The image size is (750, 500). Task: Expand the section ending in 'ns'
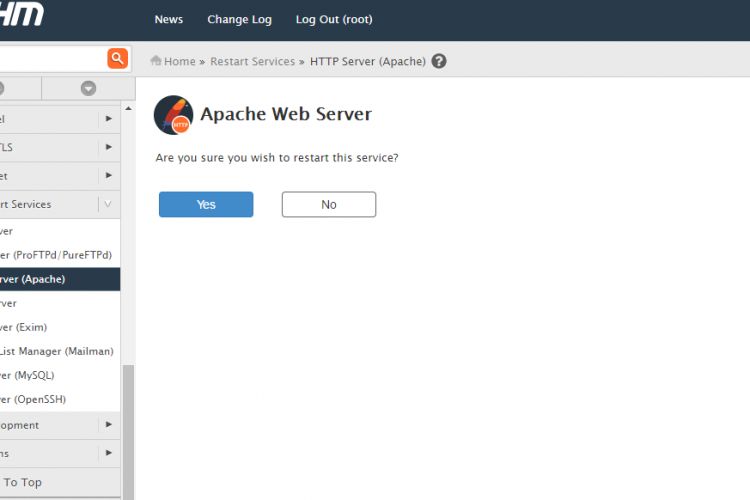109,453
